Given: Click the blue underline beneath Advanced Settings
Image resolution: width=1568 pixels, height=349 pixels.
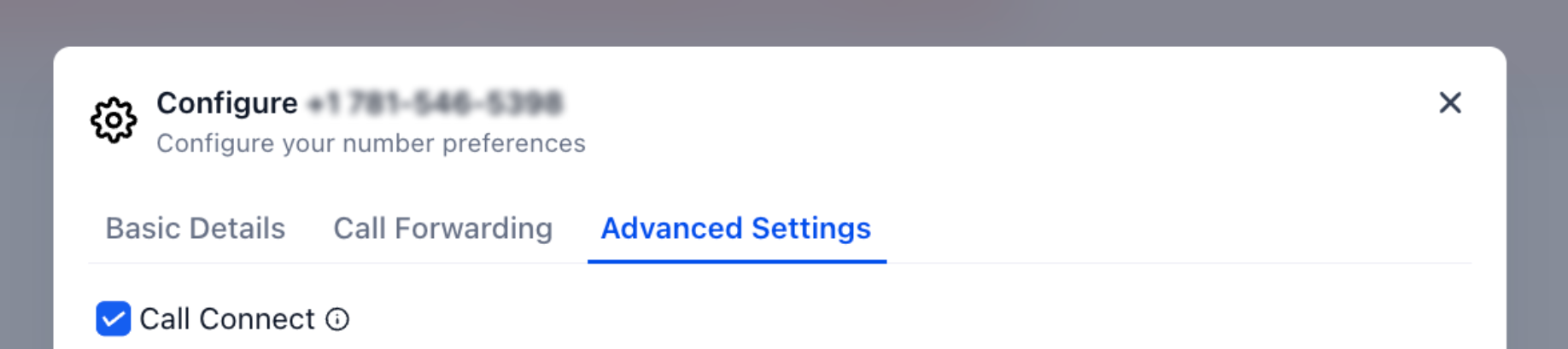Looking at the screenshot, I should coord(737,261).
